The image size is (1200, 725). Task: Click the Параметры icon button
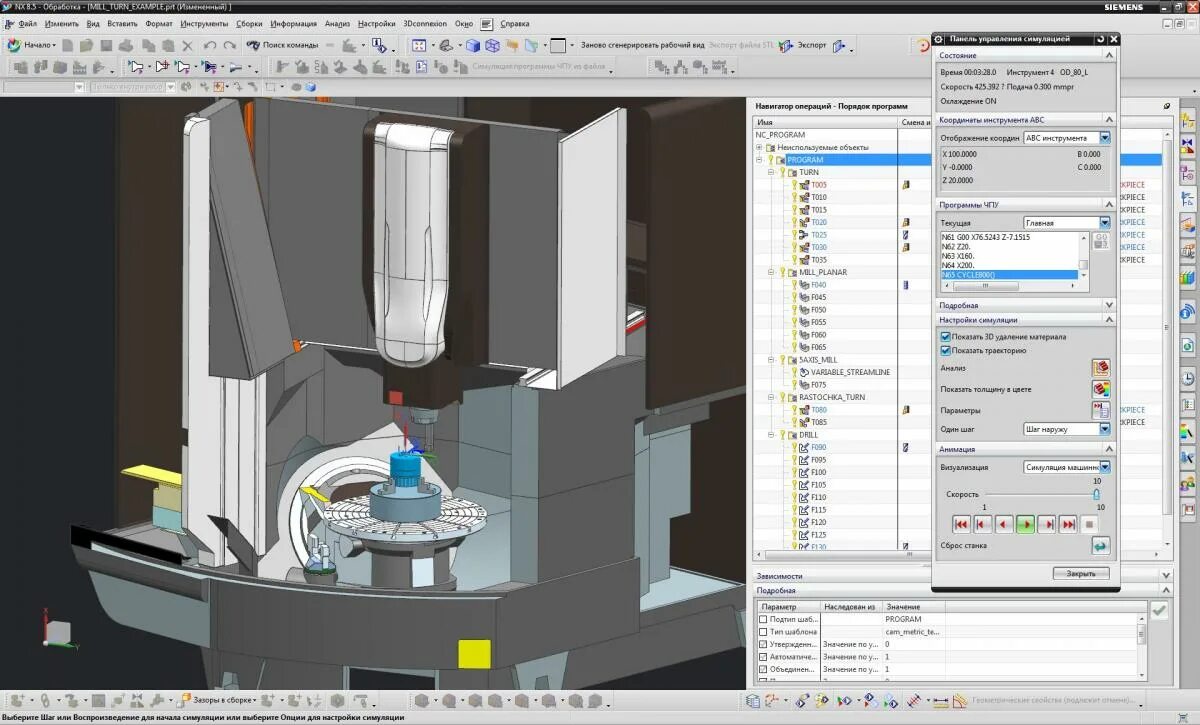pos(1100,410)
